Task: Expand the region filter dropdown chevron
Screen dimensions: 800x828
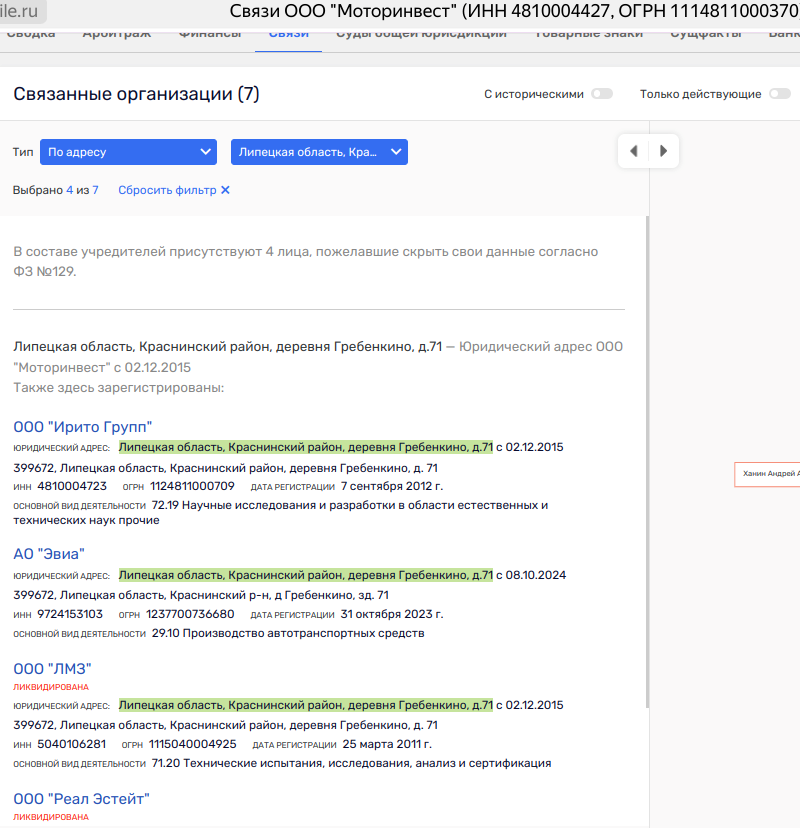Action: tap(396, 152)
